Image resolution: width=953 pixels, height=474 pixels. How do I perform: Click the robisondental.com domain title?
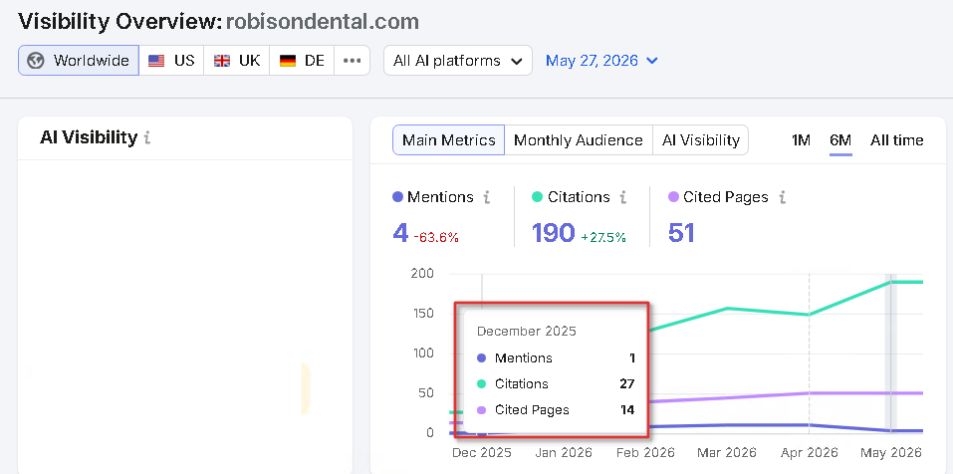click(x=322, y=22)
